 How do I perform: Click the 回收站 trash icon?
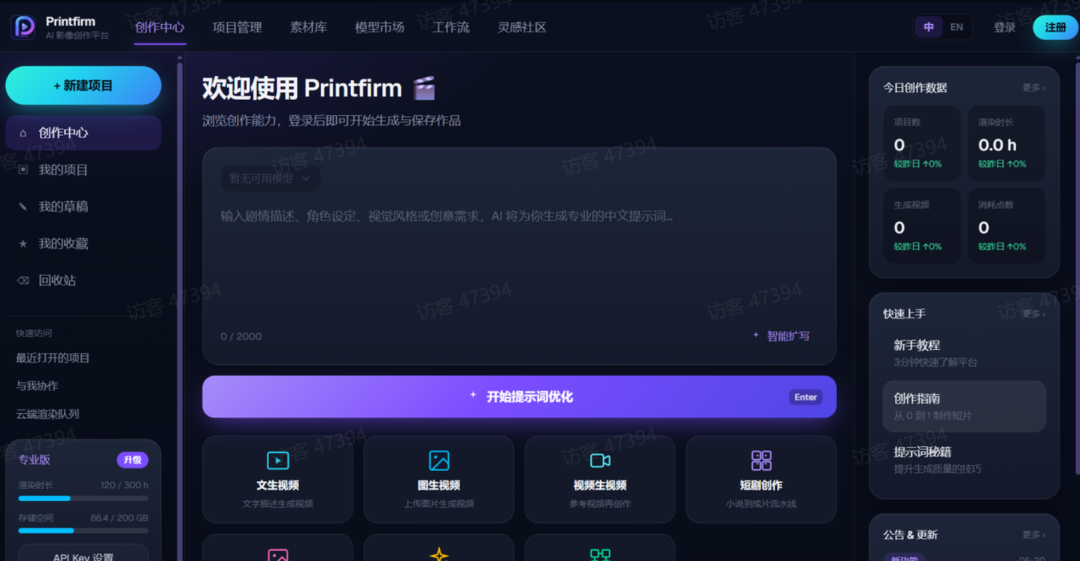(x=23, y=280)
